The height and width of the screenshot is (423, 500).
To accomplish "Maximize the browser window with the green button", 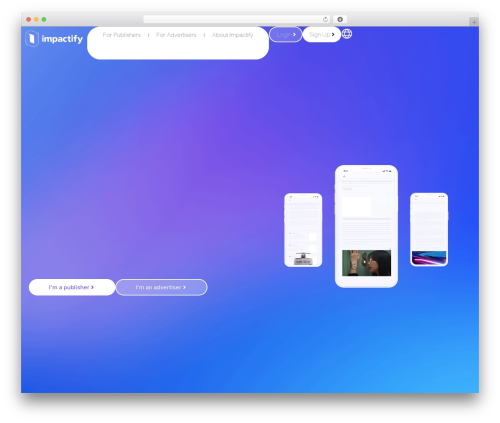I will point(44,19).
